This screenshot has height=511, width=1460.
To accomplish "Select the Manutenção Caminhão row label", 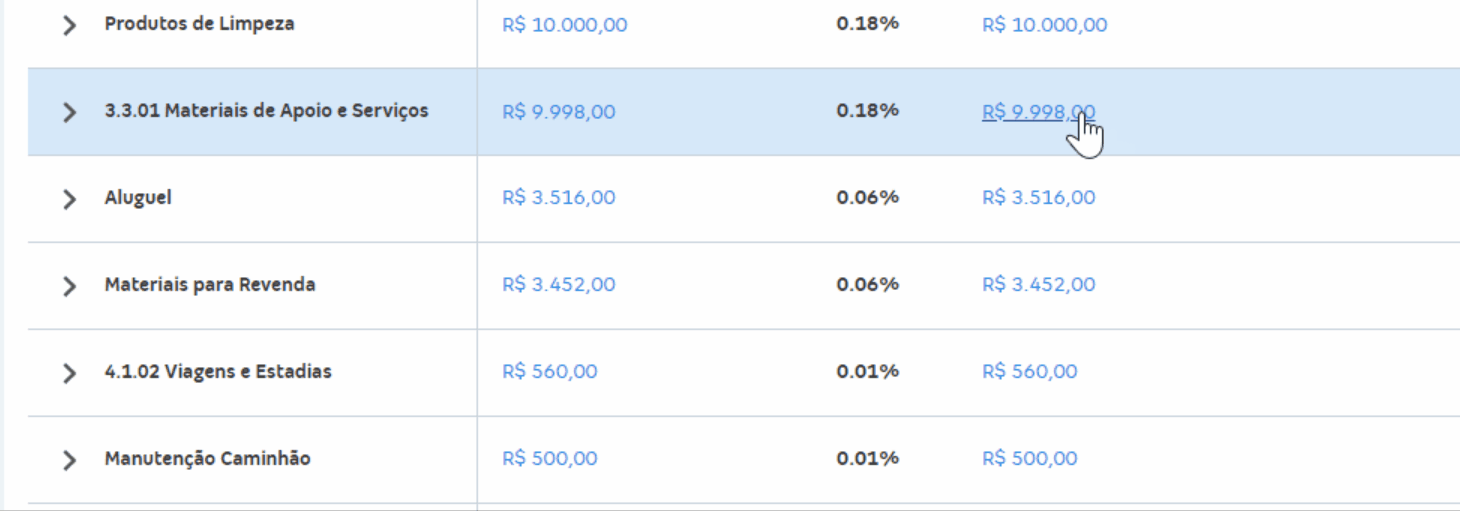I will [x=207, y=459].
